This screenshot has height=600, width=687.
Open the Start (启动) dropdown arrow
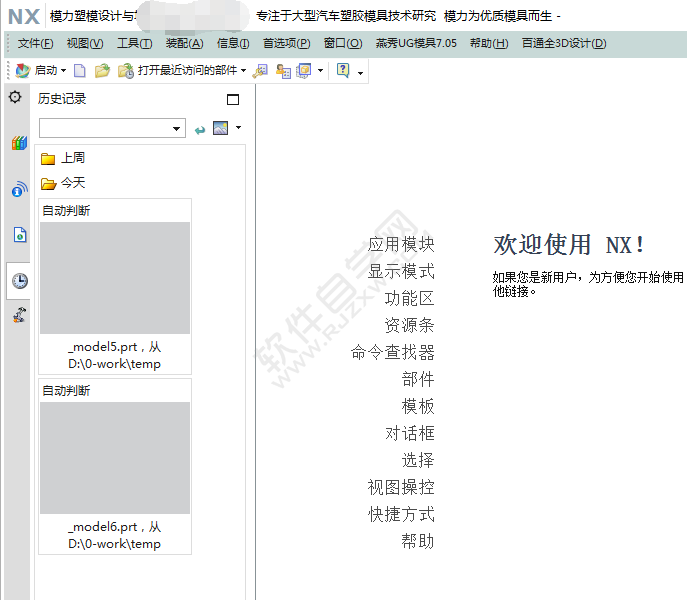pyautogui.click(x=64, y=71)
